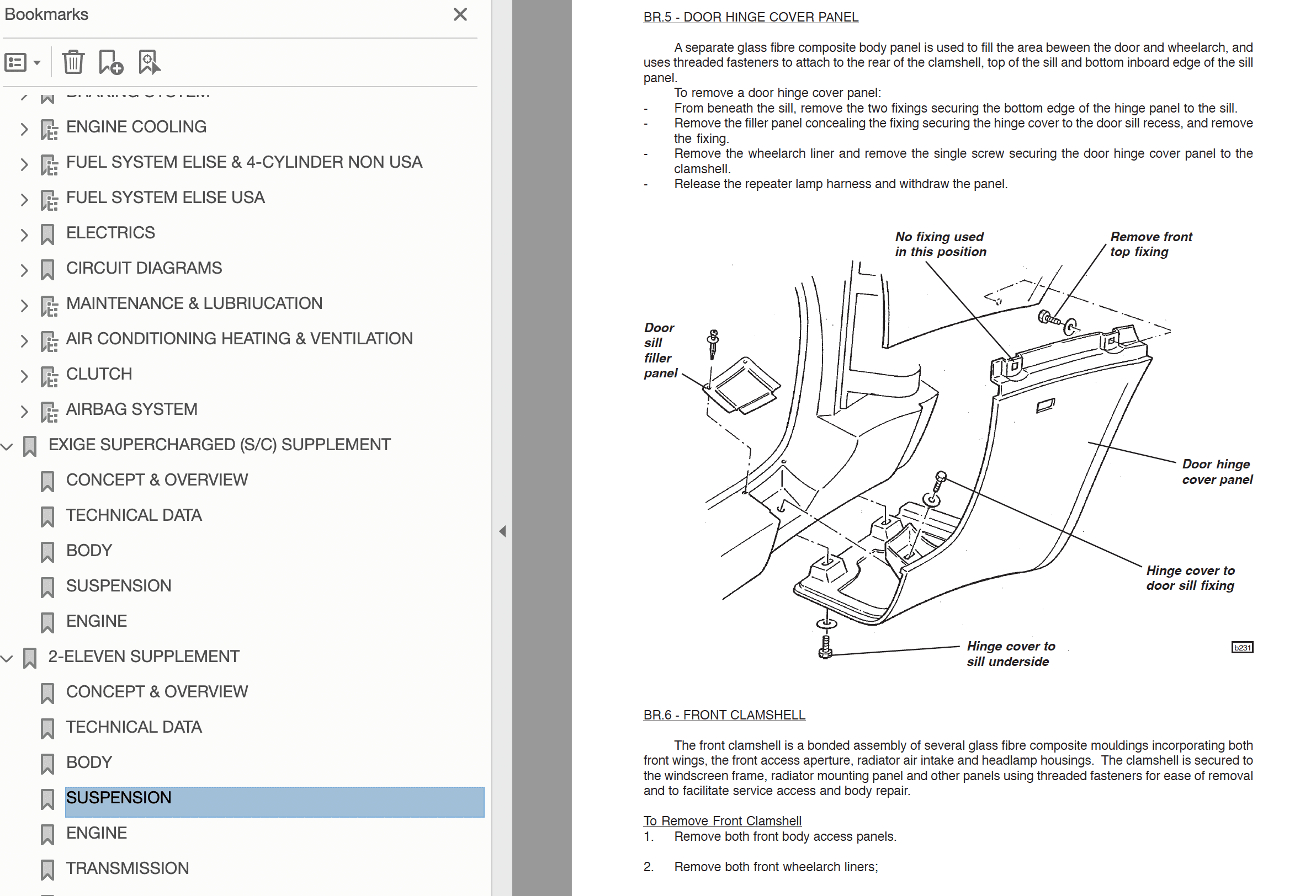This screenshot has width=1316, height=896.
Task: Collapse the EXIGE SUPERCHARGED (S/C) SUPPLEMENT section
Action: (x=7, y=446)
